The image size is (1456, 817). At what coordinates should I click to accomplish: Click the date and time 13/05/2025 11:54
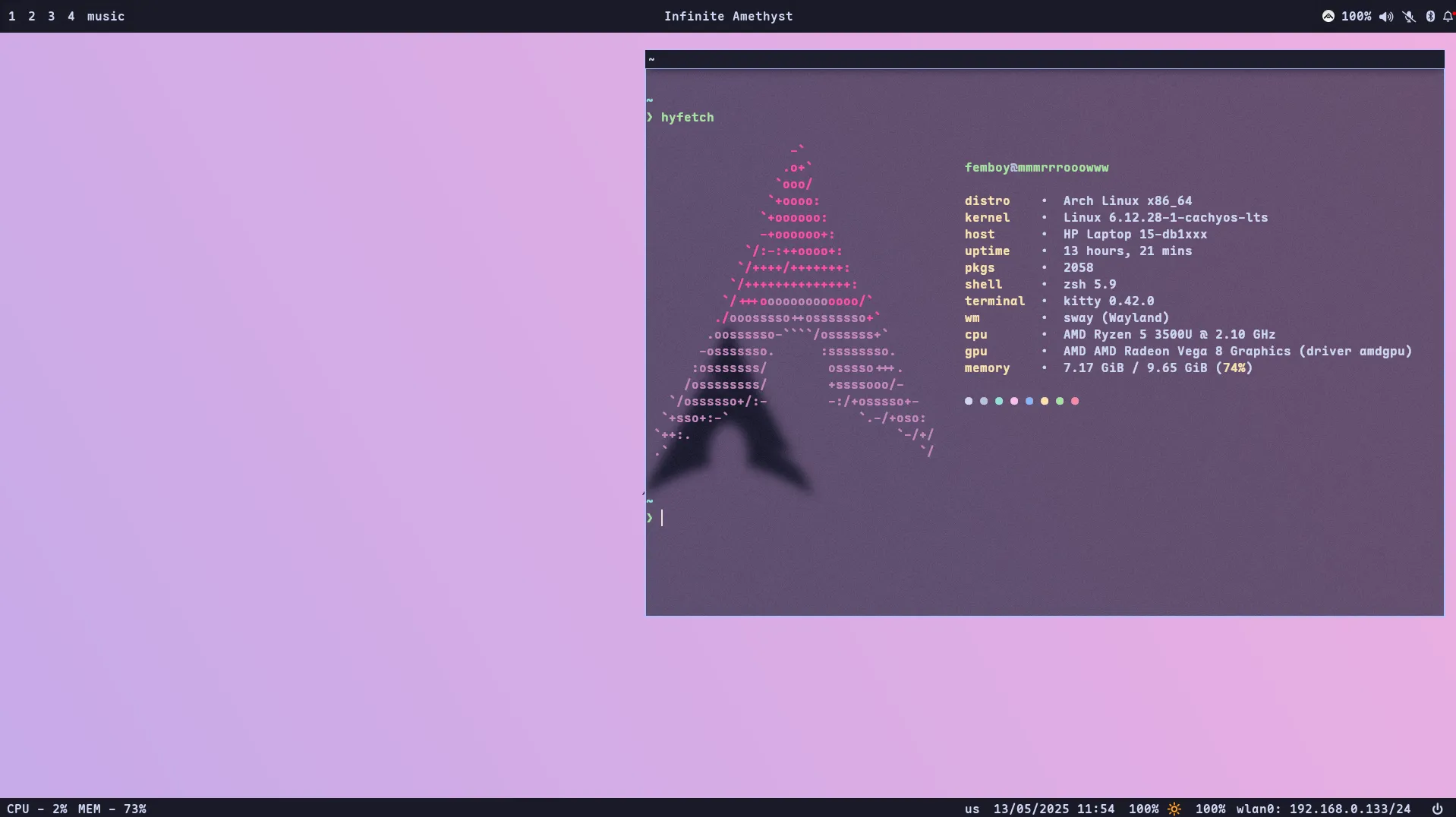pyautogui.click(x=1054, y=809)
